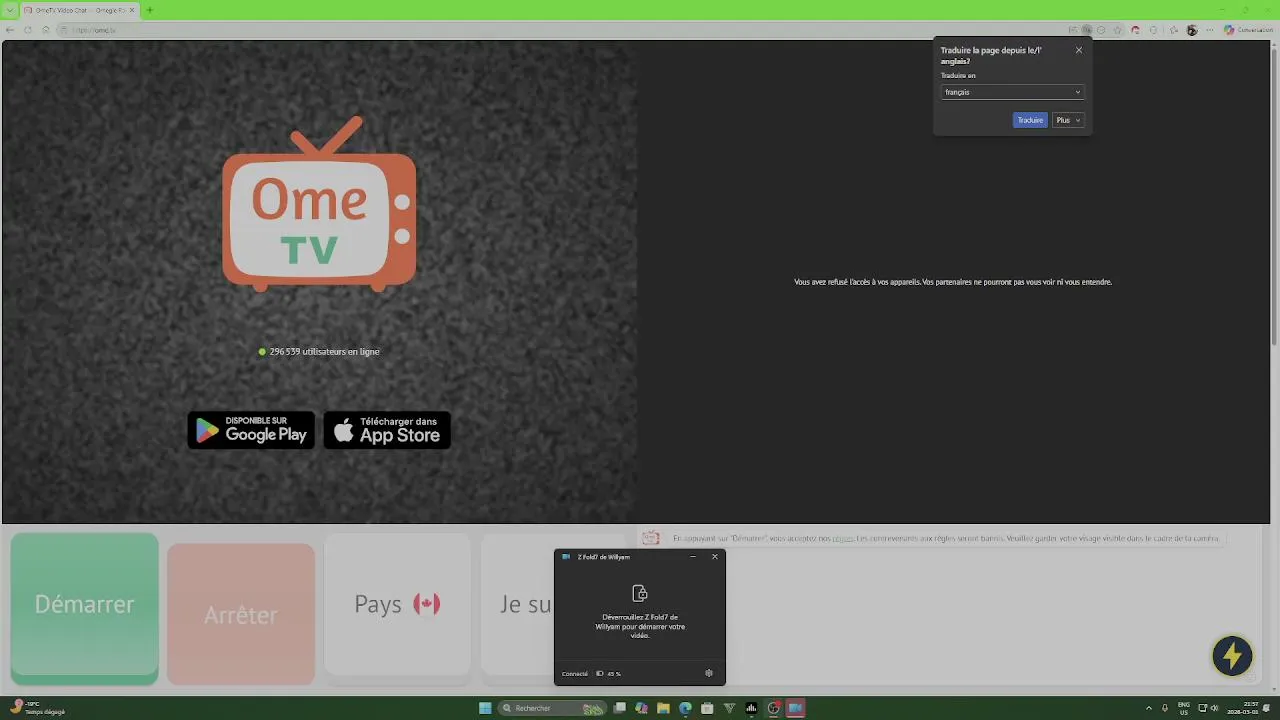Click the OmeTV small logo beside rules notice
Image resolution: width=1280 pixels, height=720 pixels.
pyautogui.click(x=651, y=538)
